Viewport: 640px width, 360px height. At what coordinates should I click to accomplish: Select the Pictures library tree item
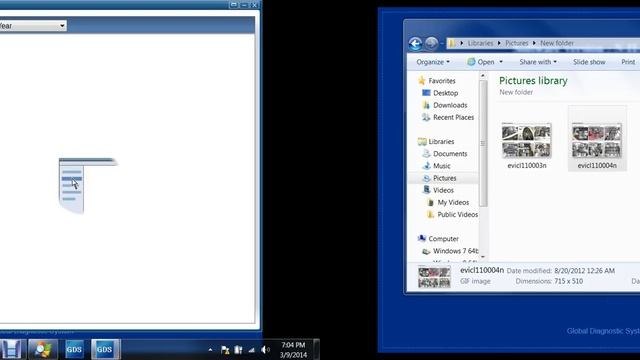click(x=444, y=178)
